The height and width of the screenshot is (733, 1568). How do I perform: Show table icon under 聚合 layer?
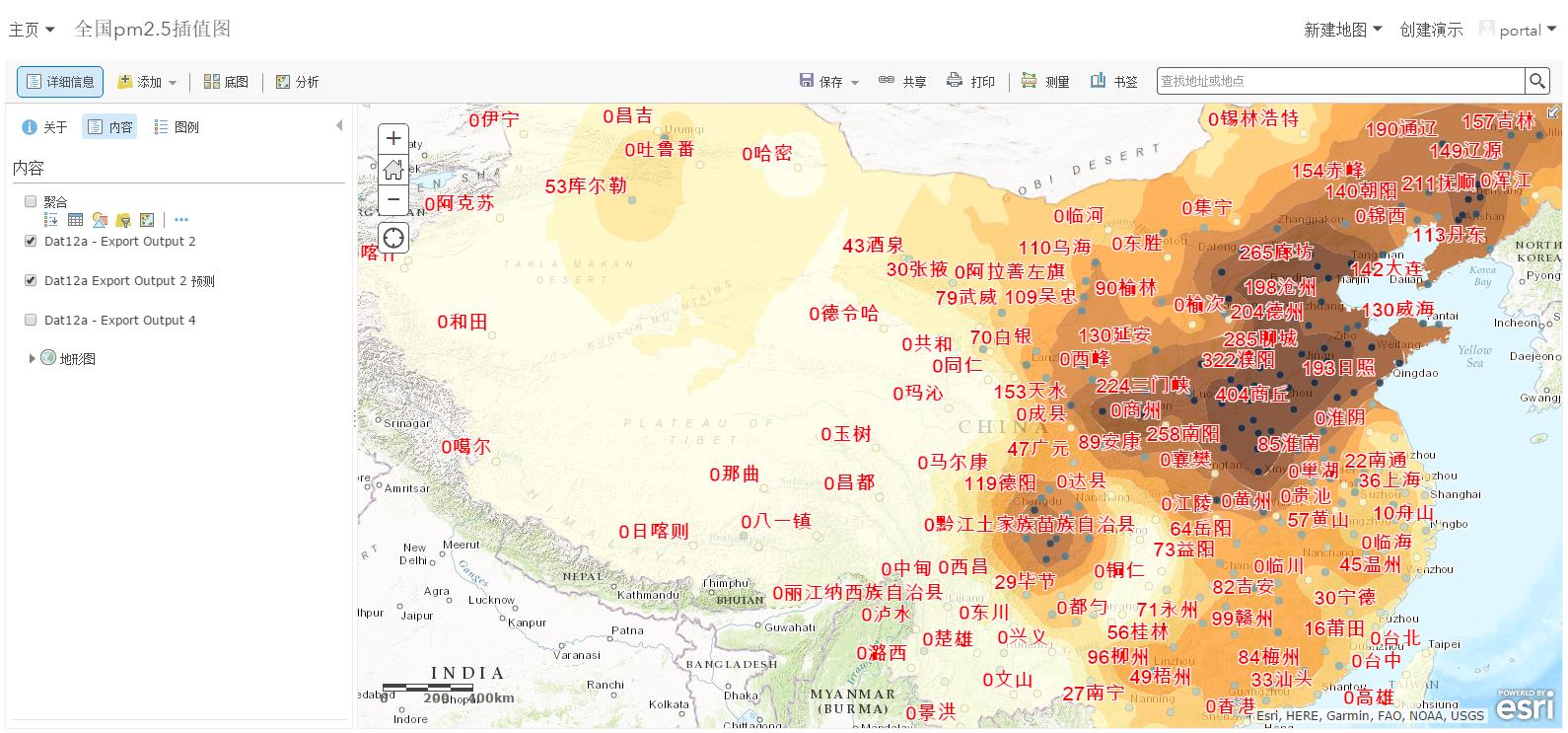click(76, 220)
